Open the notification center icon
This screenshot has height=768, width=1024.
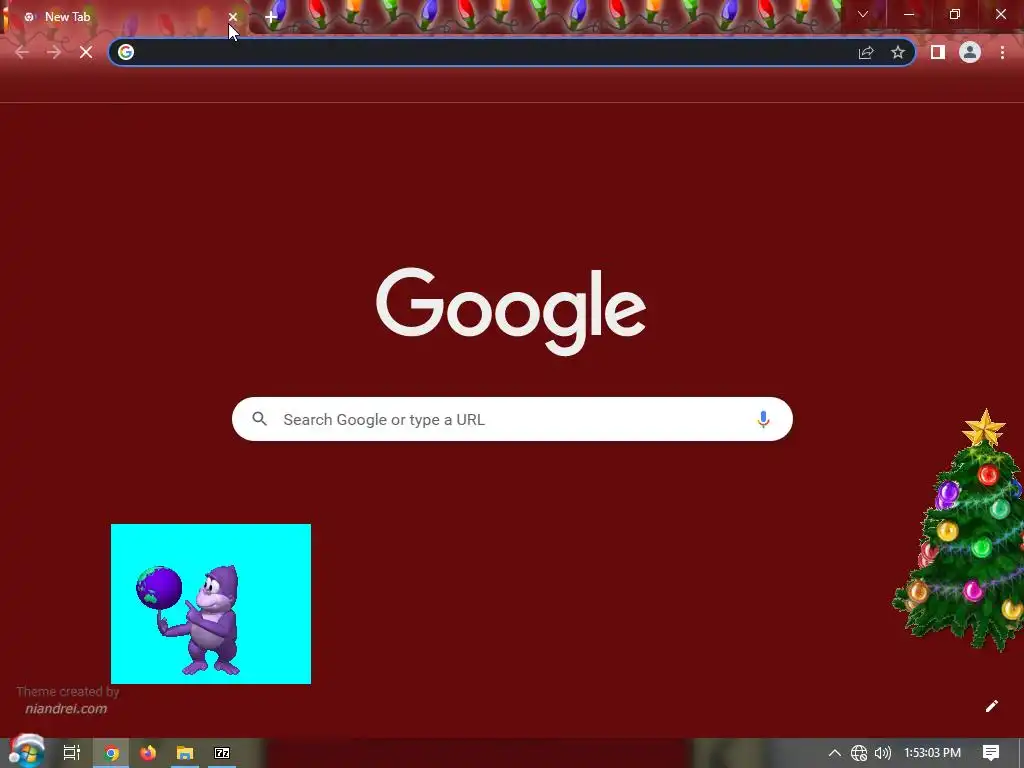(991, 753)
